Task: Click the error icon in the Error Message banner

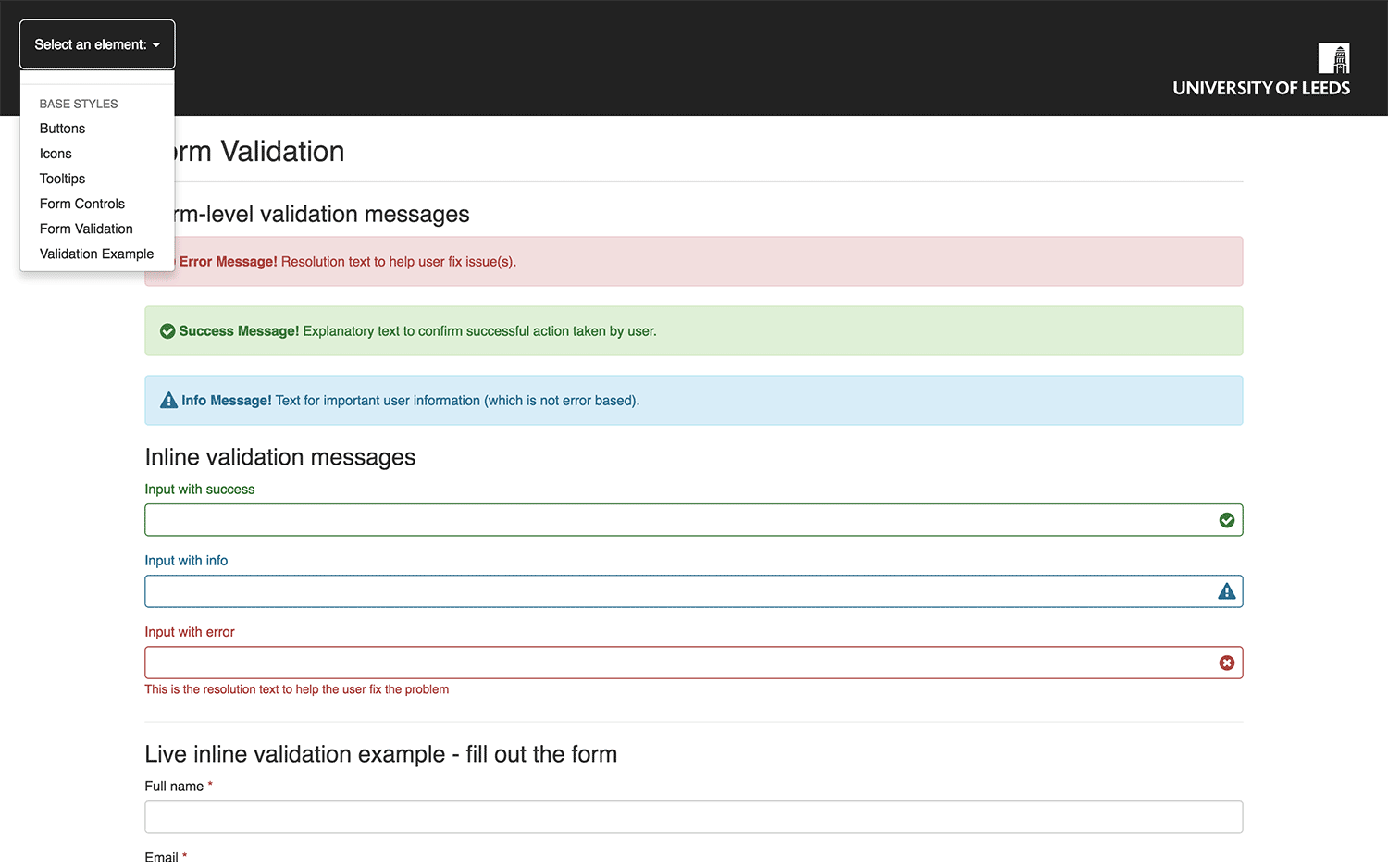Action: [167, 261]
